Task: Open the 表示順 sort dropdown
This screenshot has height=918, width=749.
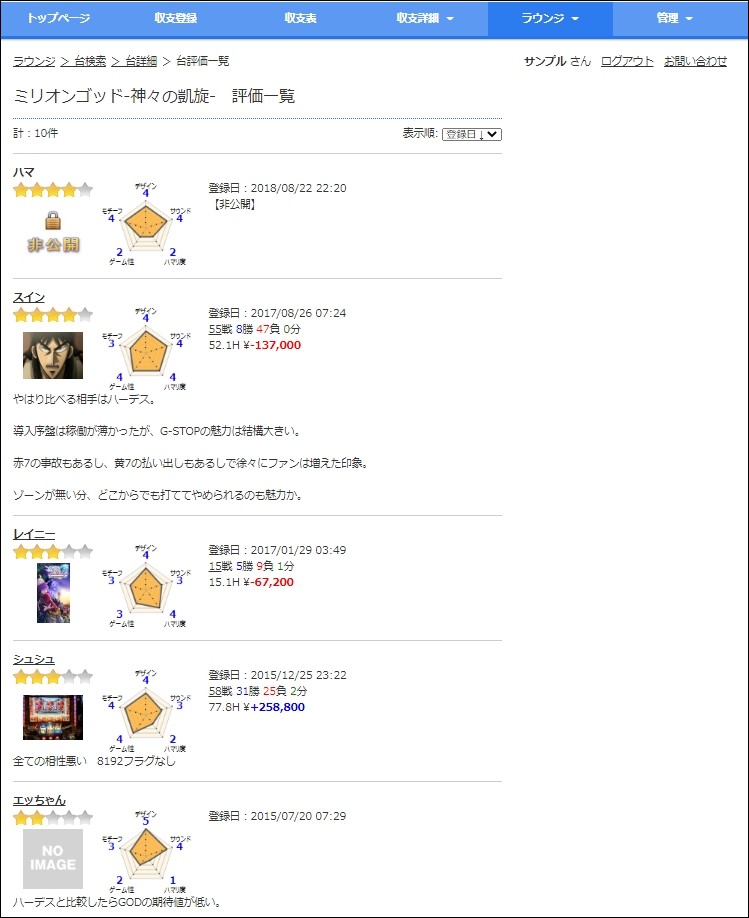Action: [471, 134]
